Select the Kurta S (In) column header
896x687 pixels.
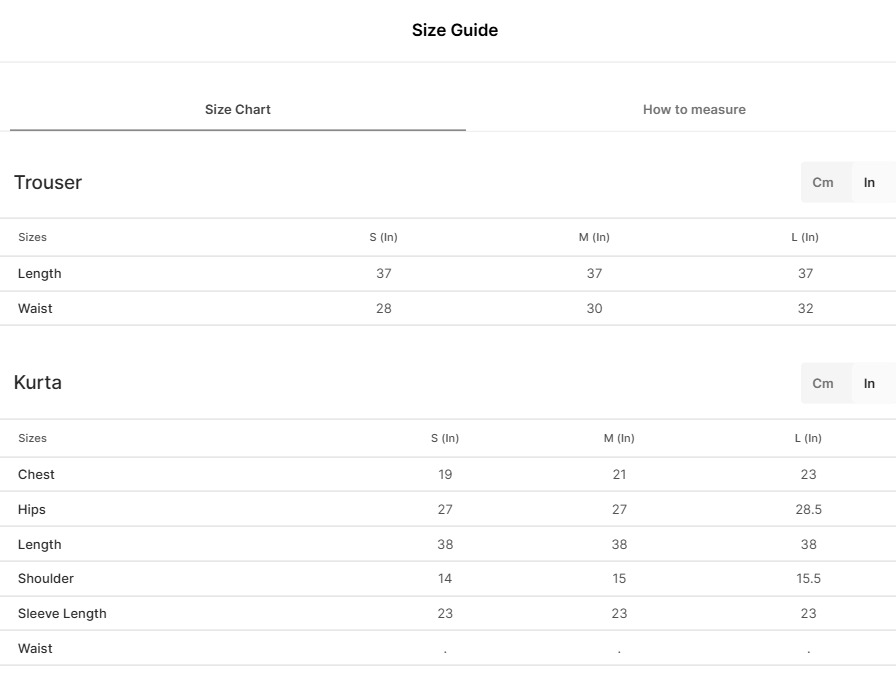(x=445, y=438)
